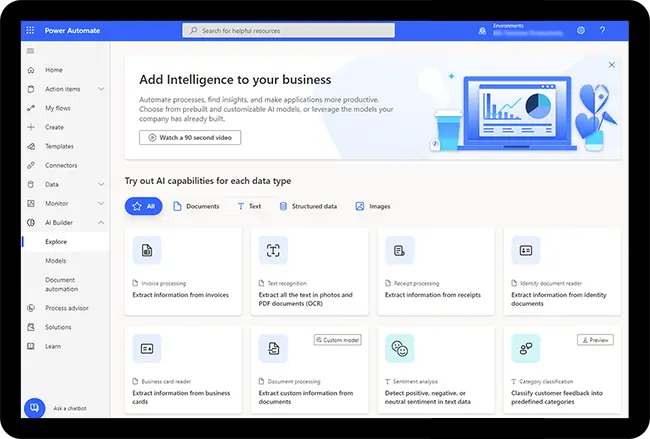Click the My flows icon
Screen dimensions: 650x439
click(31, 108)
